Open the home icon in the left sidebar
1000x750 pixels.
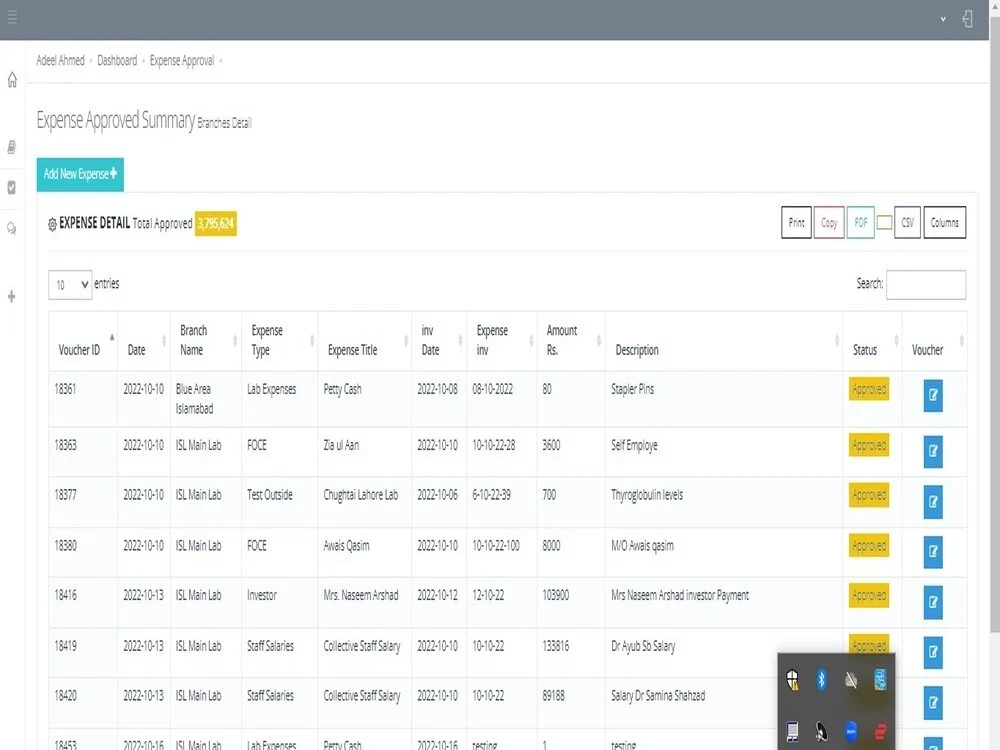coord(11,80)
